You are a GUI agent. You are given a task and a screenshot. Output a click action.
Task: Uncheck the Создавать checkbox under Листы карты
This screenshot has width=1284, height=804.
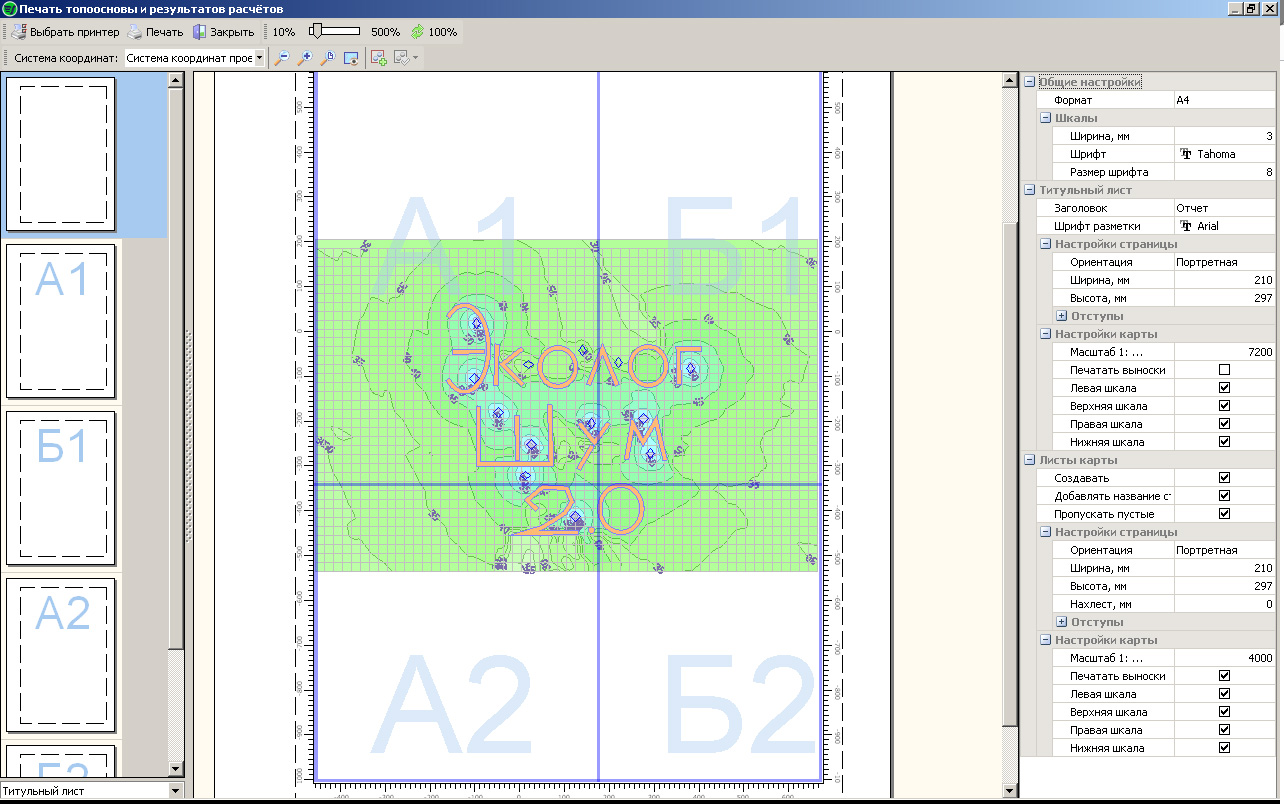pos(1224,478)
